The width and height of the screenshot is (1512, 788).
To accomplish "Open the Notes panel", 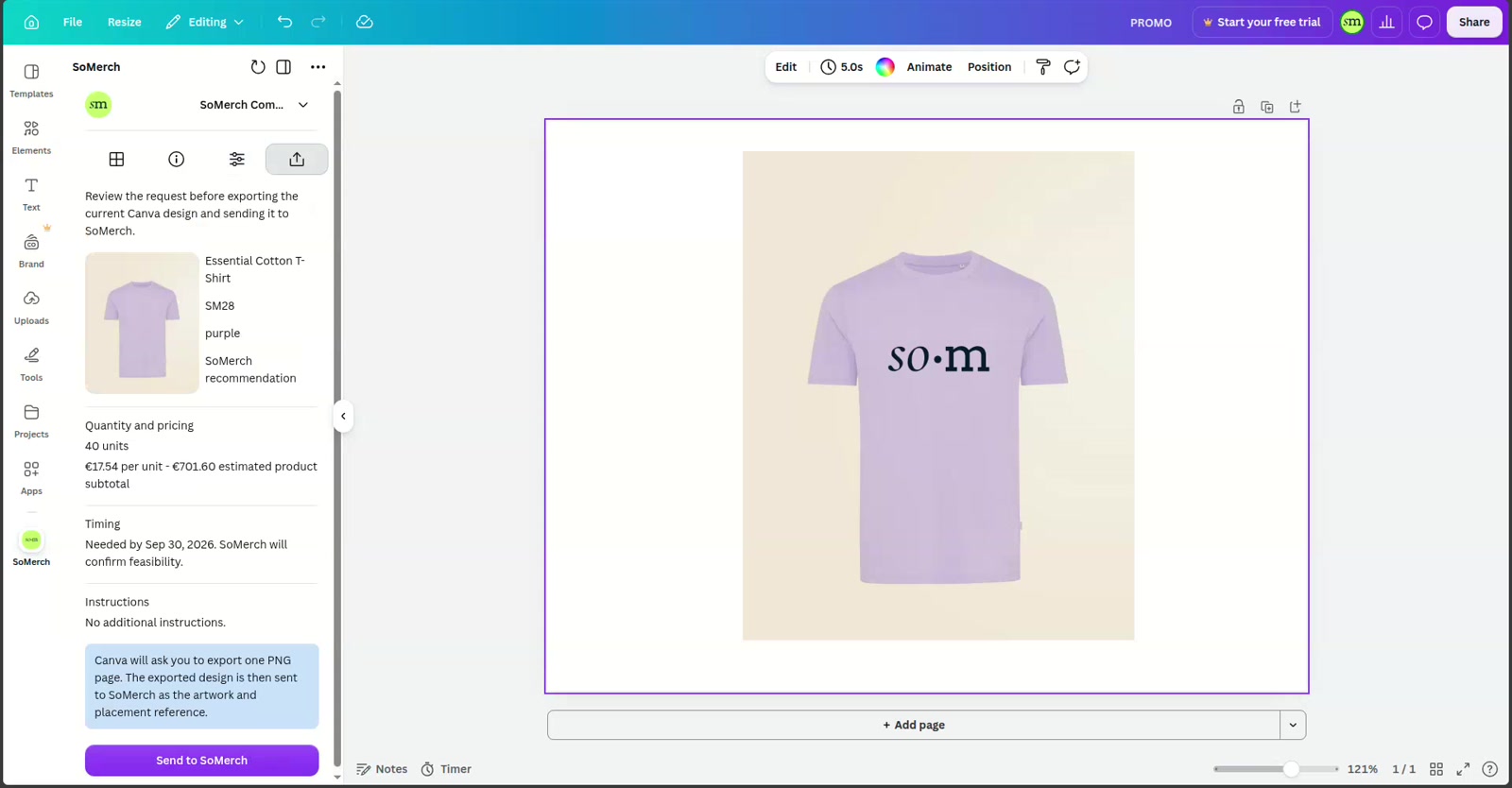I will click(382, 769).
